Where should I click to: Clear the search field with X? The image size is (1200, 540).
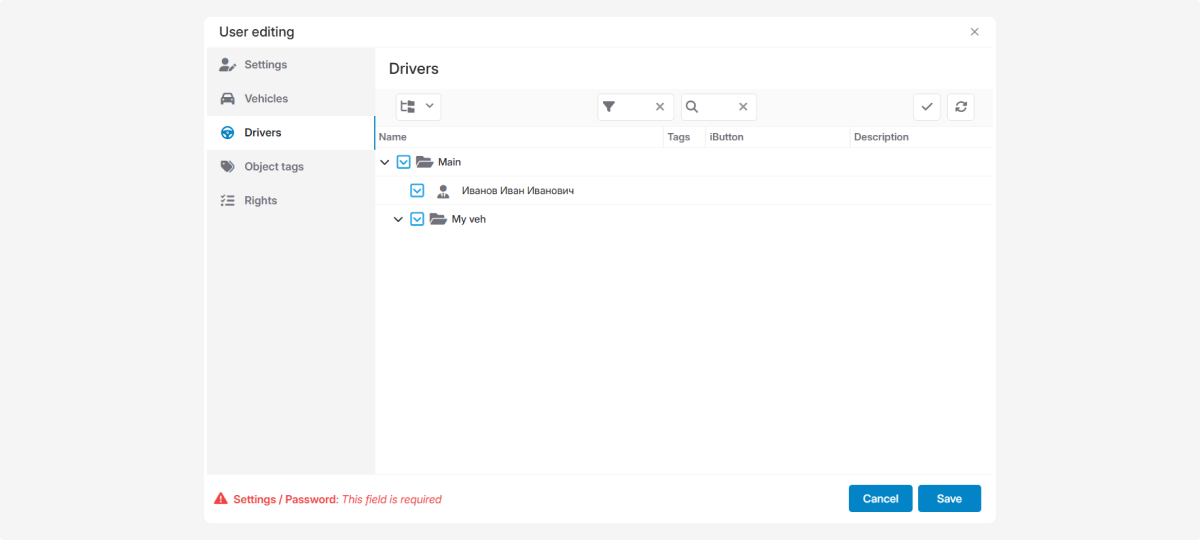coord(743,107)
